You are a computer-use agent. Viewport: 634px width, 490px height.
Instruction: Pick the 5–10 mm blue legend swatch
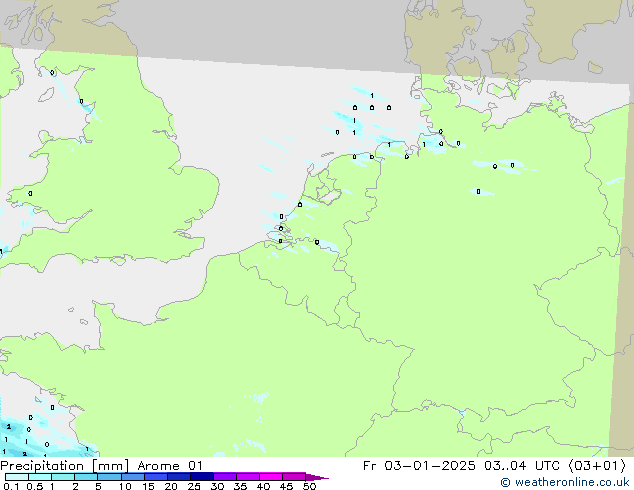pyautogui.click(x=109, y=477)
